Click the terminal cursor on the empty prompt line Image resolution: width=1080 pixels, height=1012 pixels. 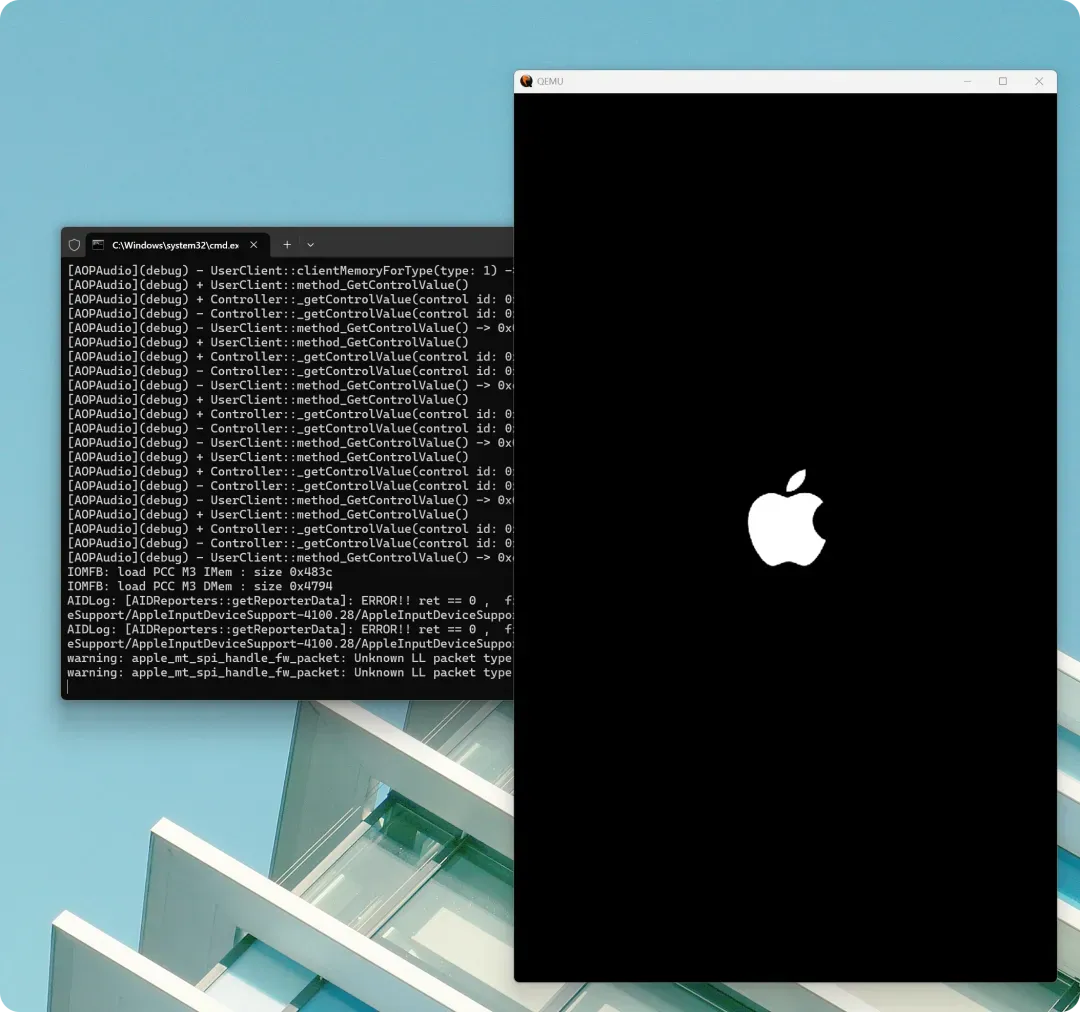tap(68, 687)
